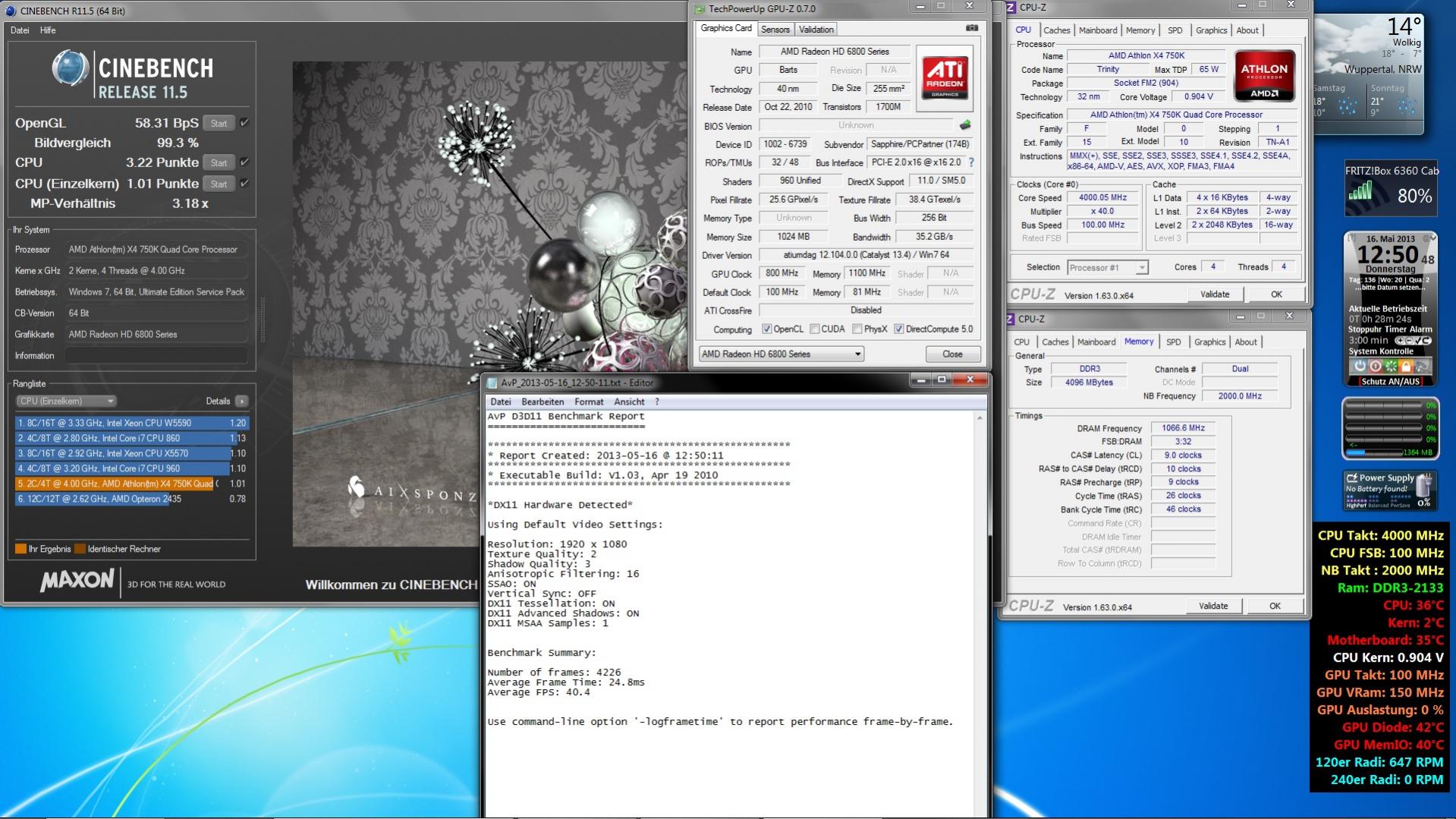This screenshot has height=819, width=1456.
Task: Select the AMD Athlon X4 750K ranking row
Action: [132, 484]
